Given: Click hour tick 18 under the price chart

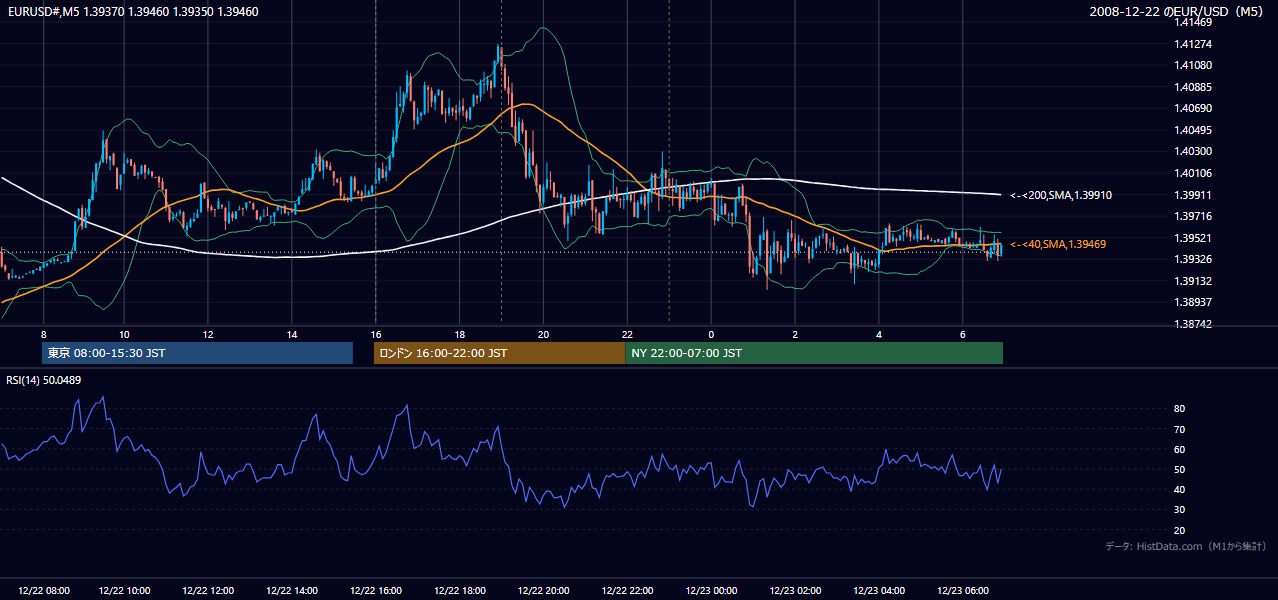Looking at the screenshot, I should pyautogui.click(x=459, y=334).
